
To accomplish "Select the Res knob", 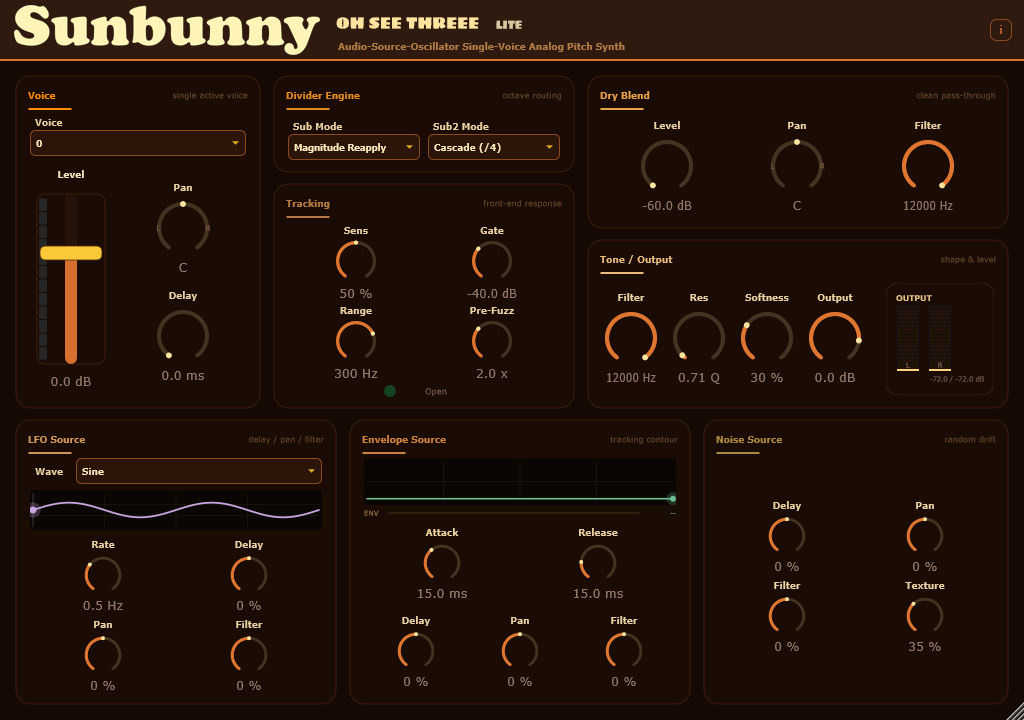I will [x=699, y=338].
